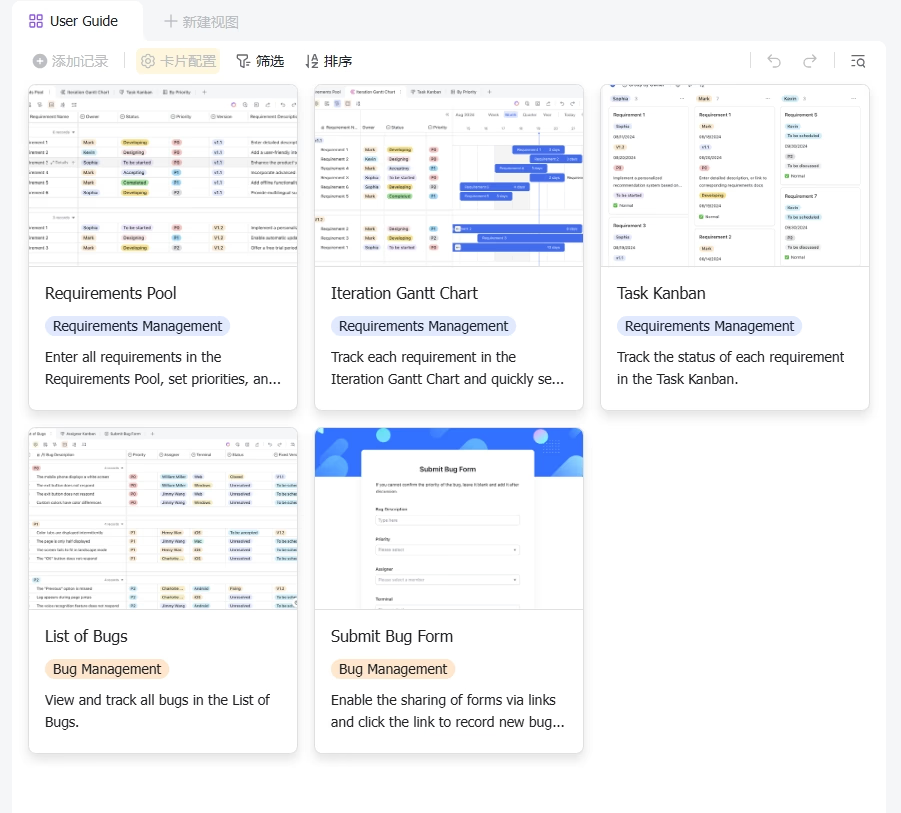
Task: Click the redo arrow icon
Action: tap(810, 61)
